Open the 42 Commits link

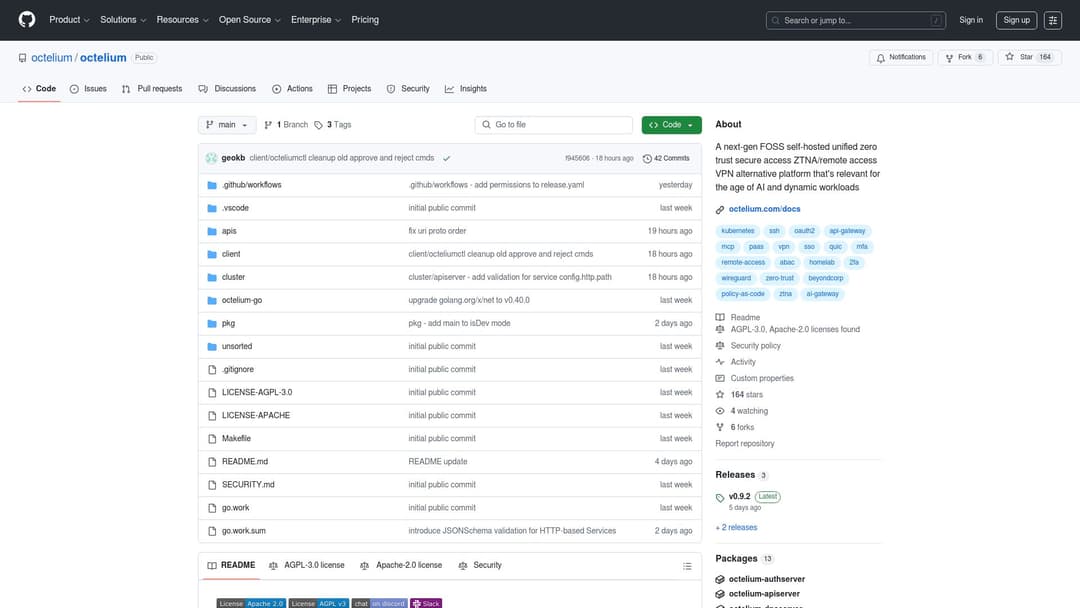[666, 158]
